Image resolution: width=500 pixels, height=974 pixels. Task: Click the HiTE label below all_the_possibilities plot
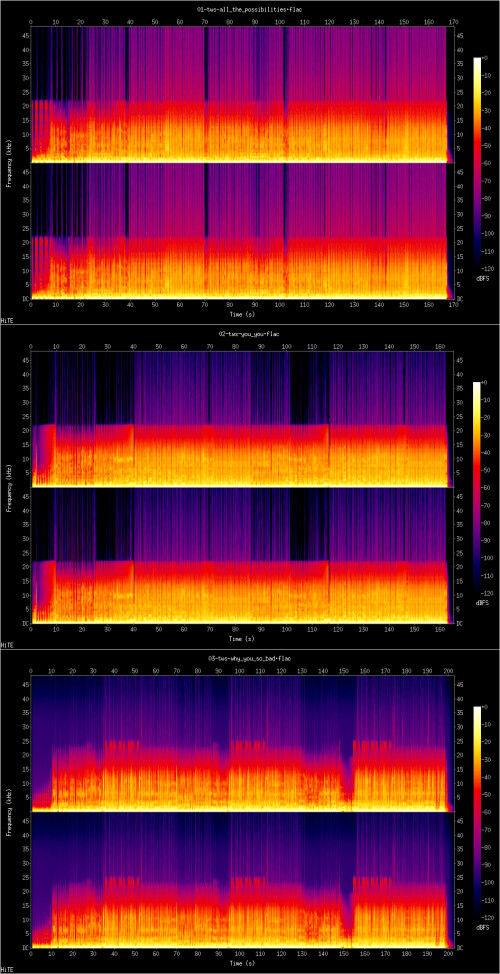tap(7, 321)
